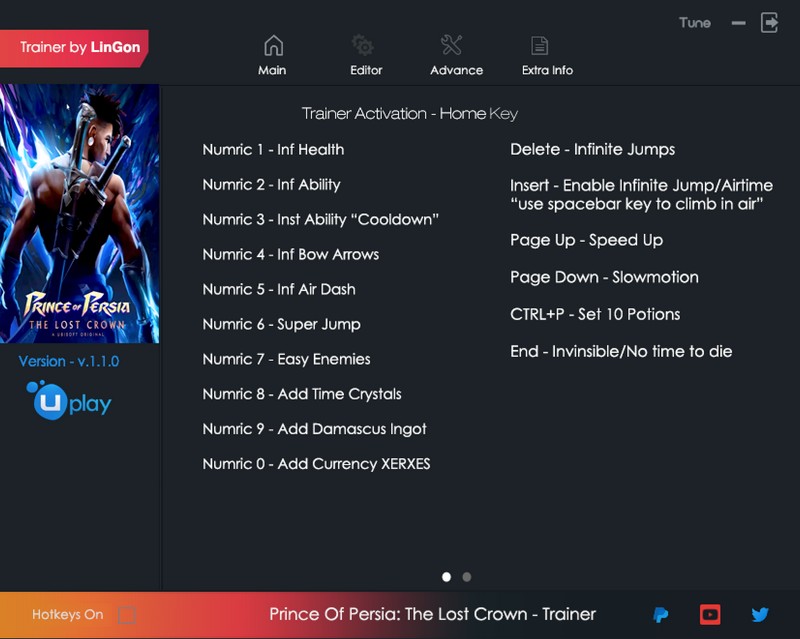
Task: Open the Advance tools icon
Action: pos(452,45)
